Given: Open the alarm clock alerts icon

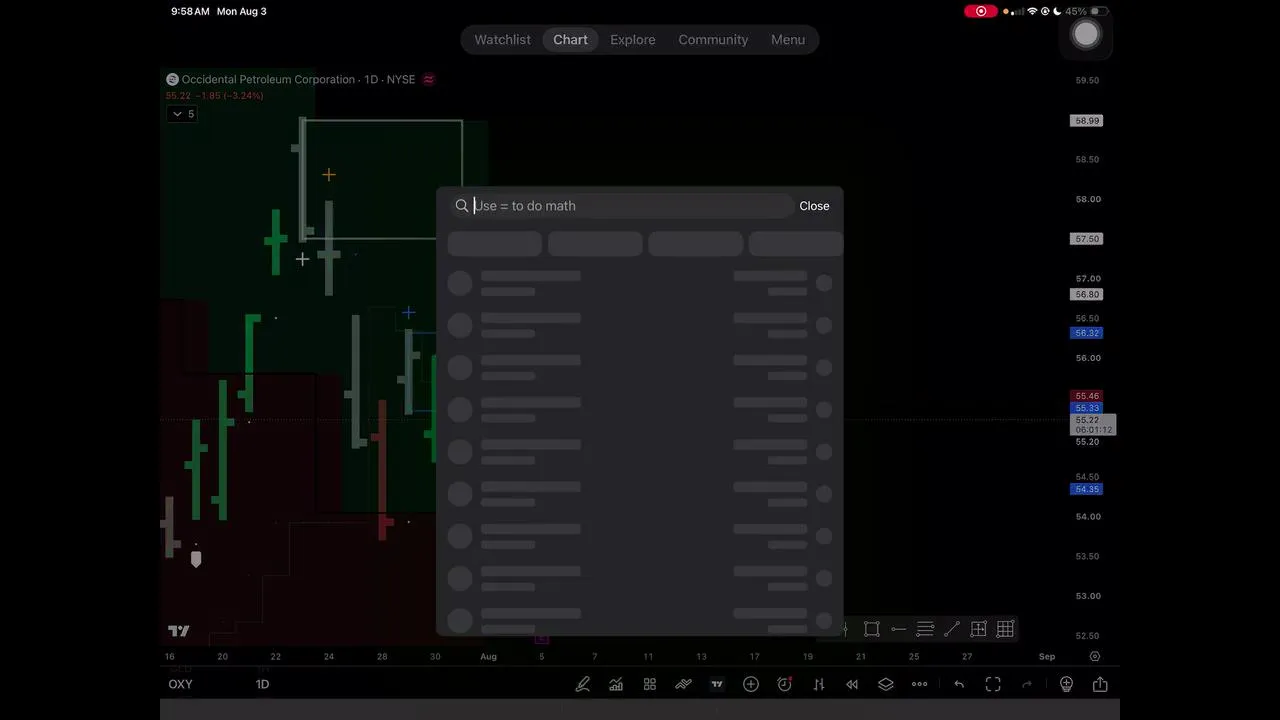Looking at the screenshot, I should [x=785, y=684].
